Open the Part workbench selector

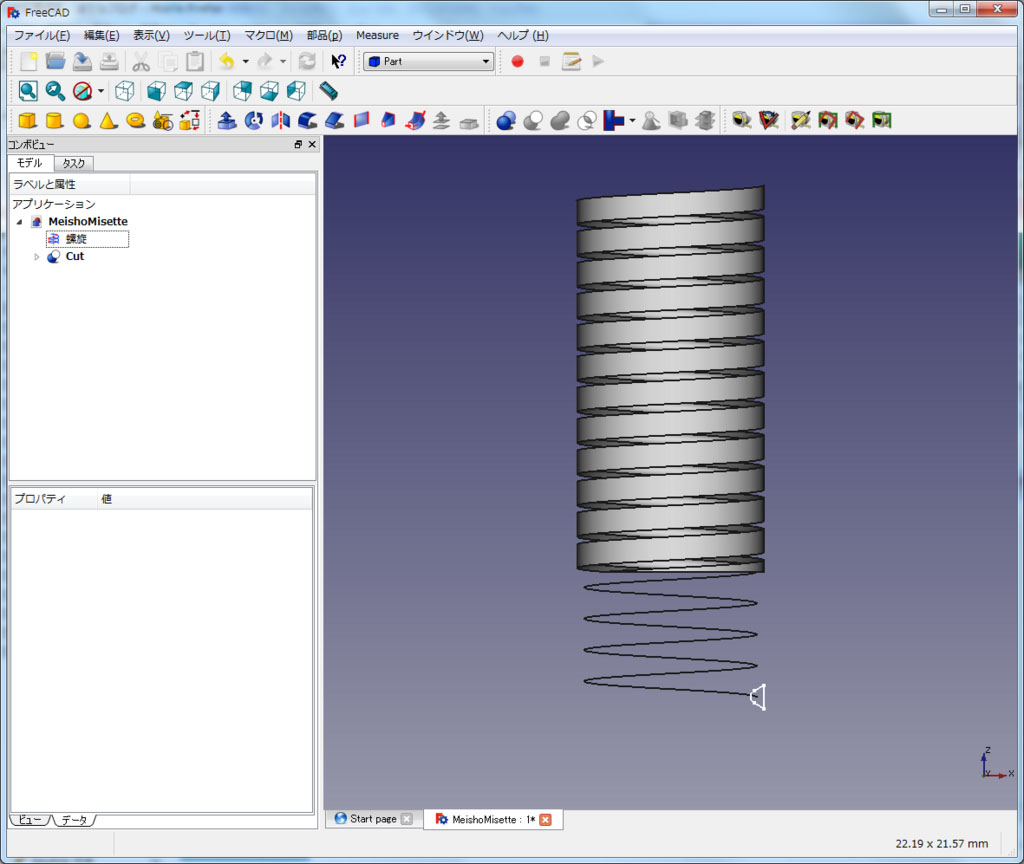(x=428, y=61)
